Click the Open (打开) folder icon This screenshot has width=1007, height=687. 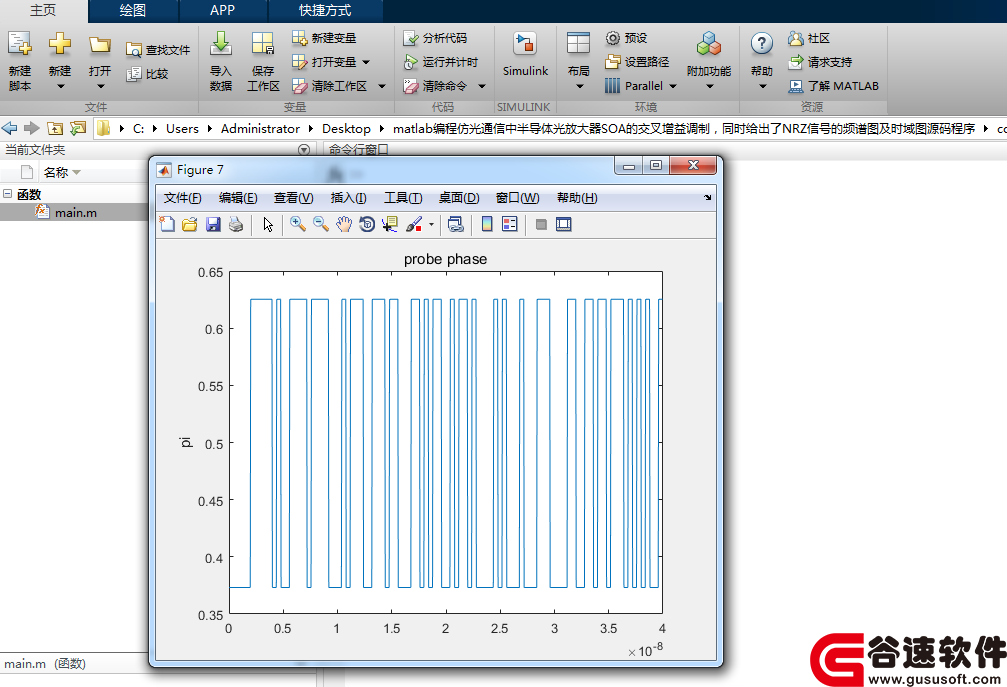[100, 44]
